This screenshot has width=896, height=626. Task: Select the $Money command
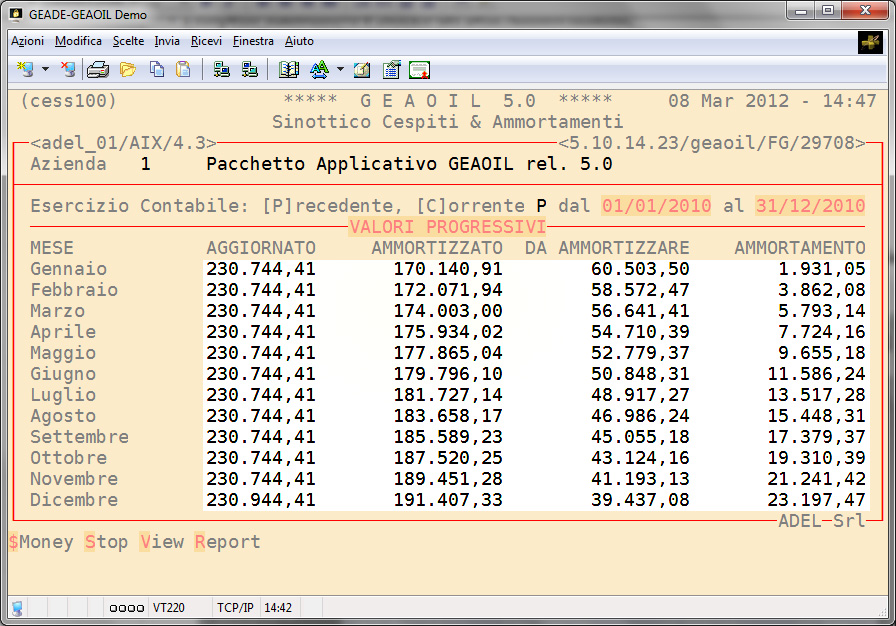click(41, 542)
